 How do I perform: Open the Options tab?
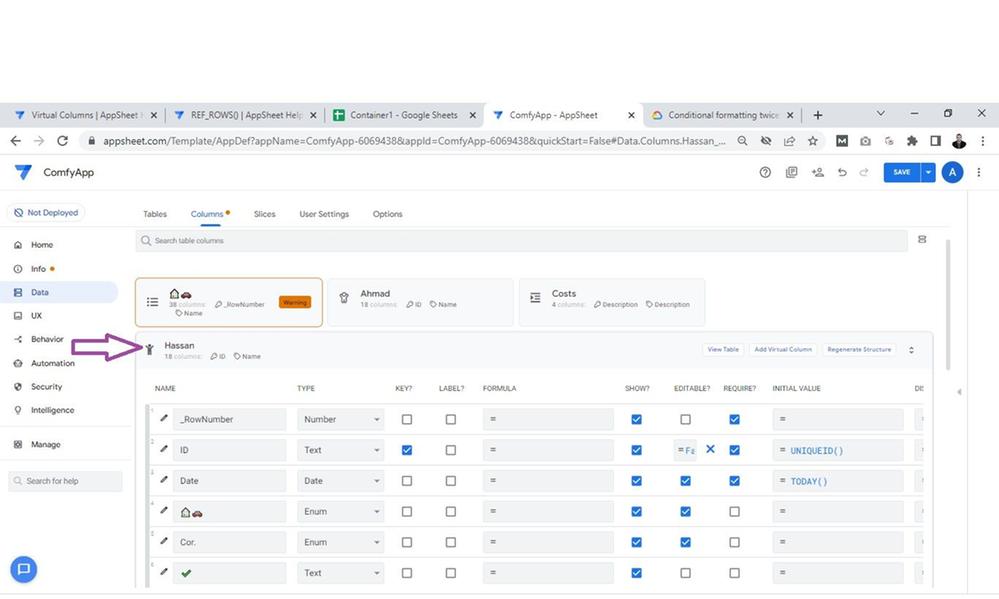[x=387, y=214]
